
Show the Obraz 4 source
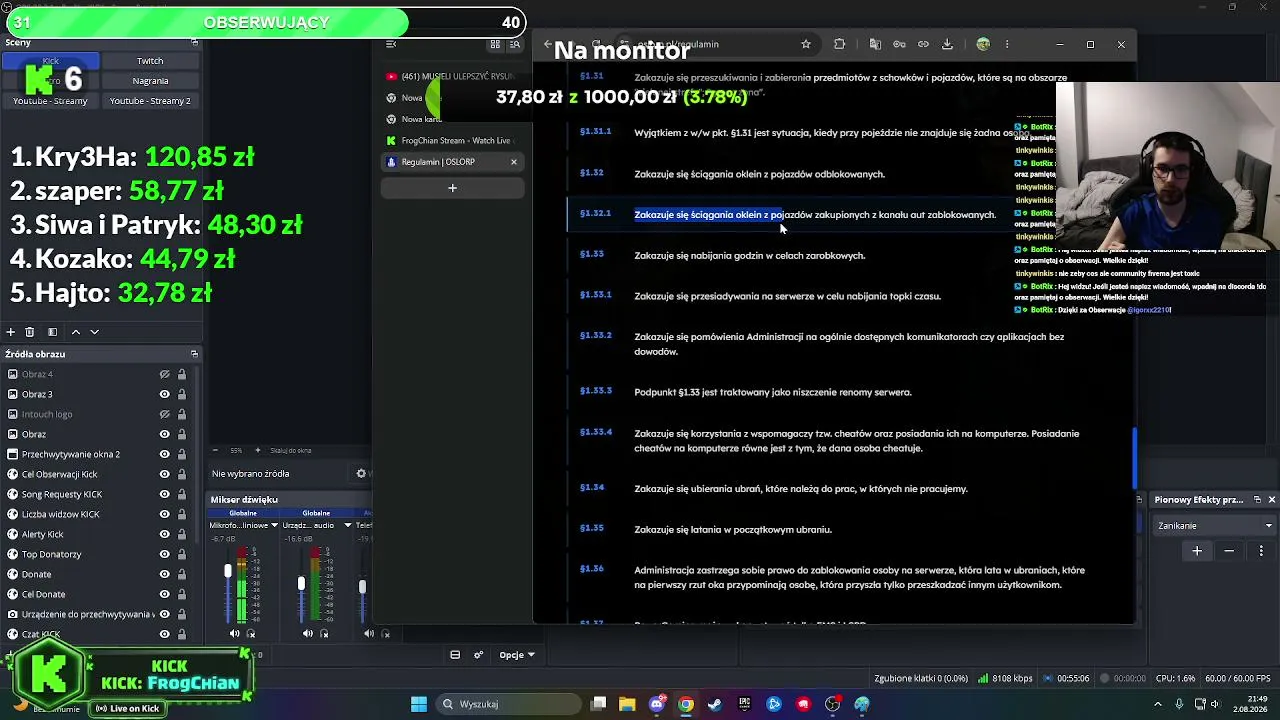tap(164, 374)
